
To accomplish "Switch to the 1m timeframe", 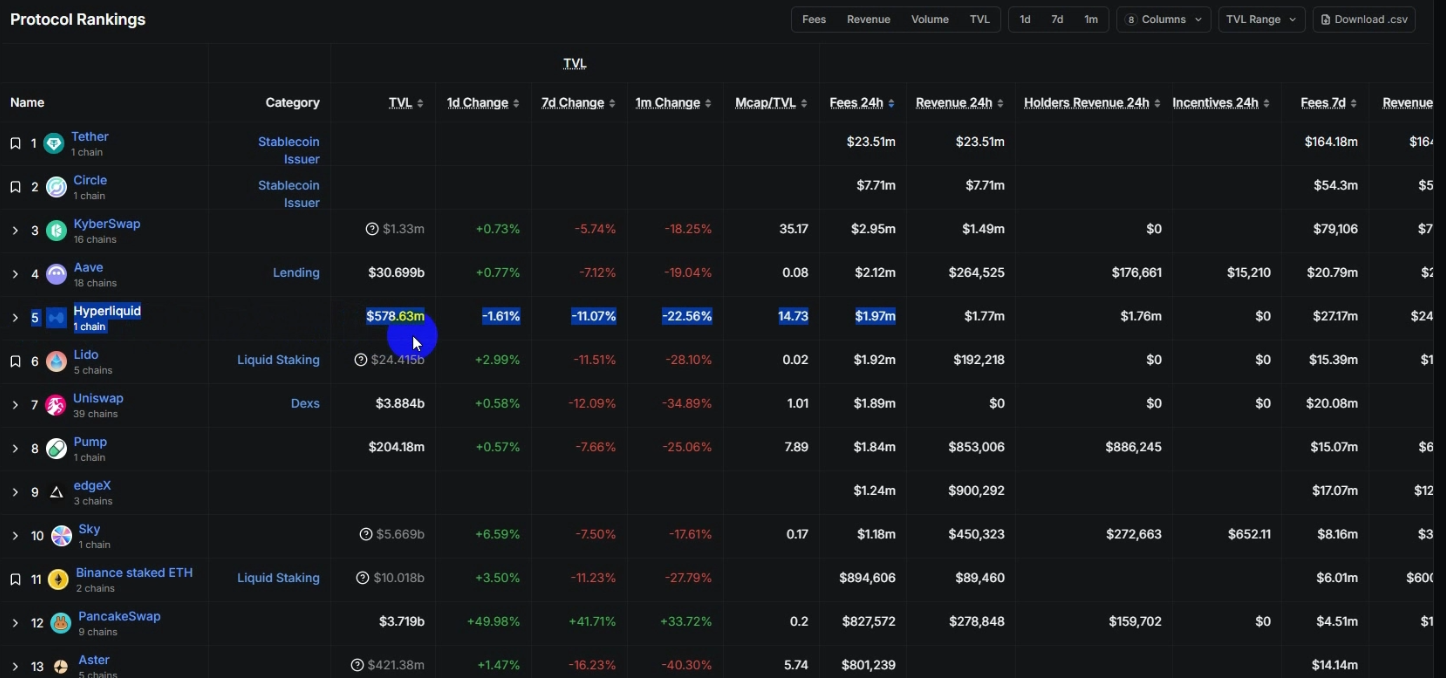I will point(1091,19).
